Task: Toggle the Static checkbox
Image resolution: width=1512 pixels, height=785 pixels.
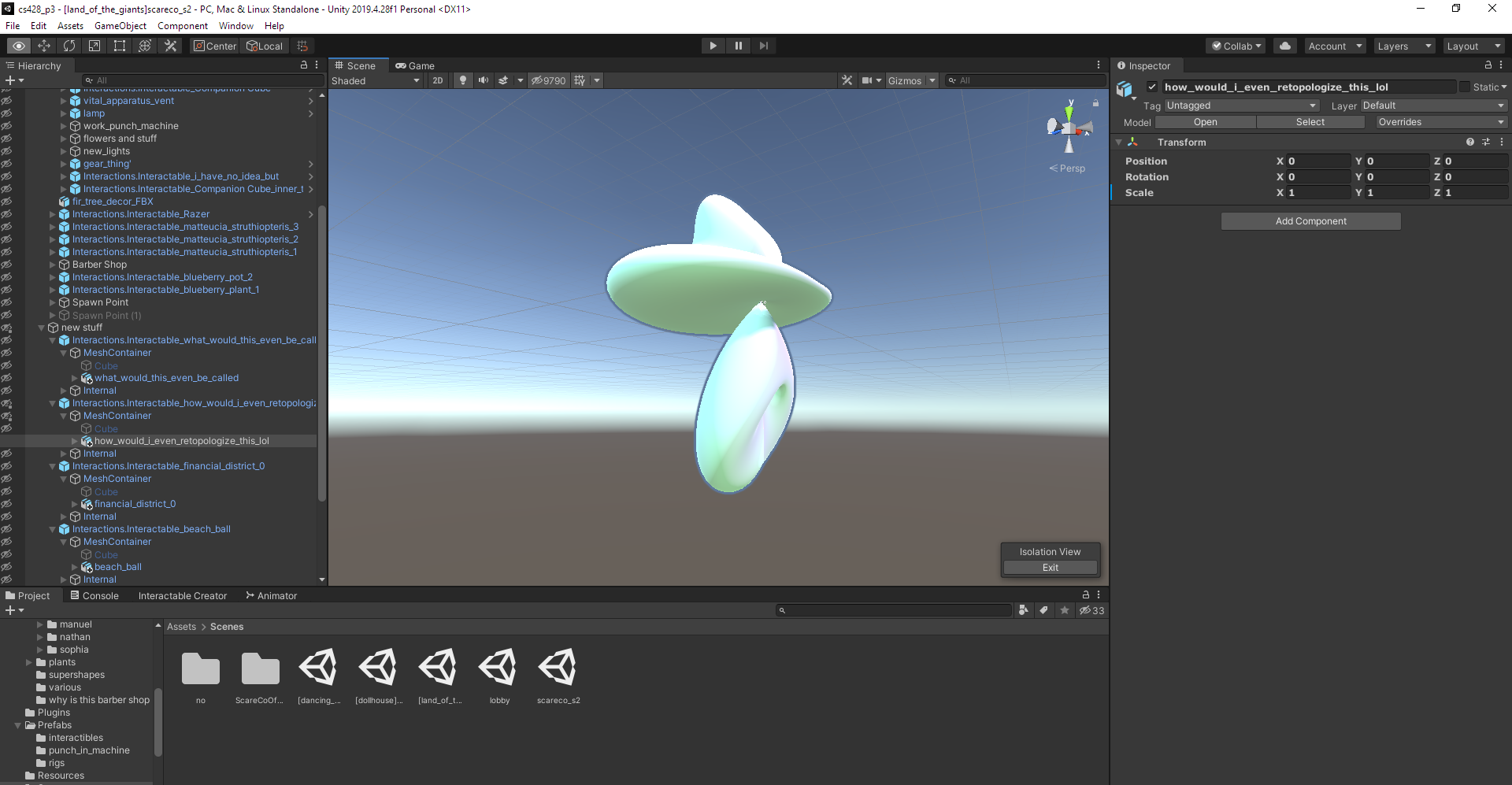Action: pyautogui.click(x=1464, y=87)
